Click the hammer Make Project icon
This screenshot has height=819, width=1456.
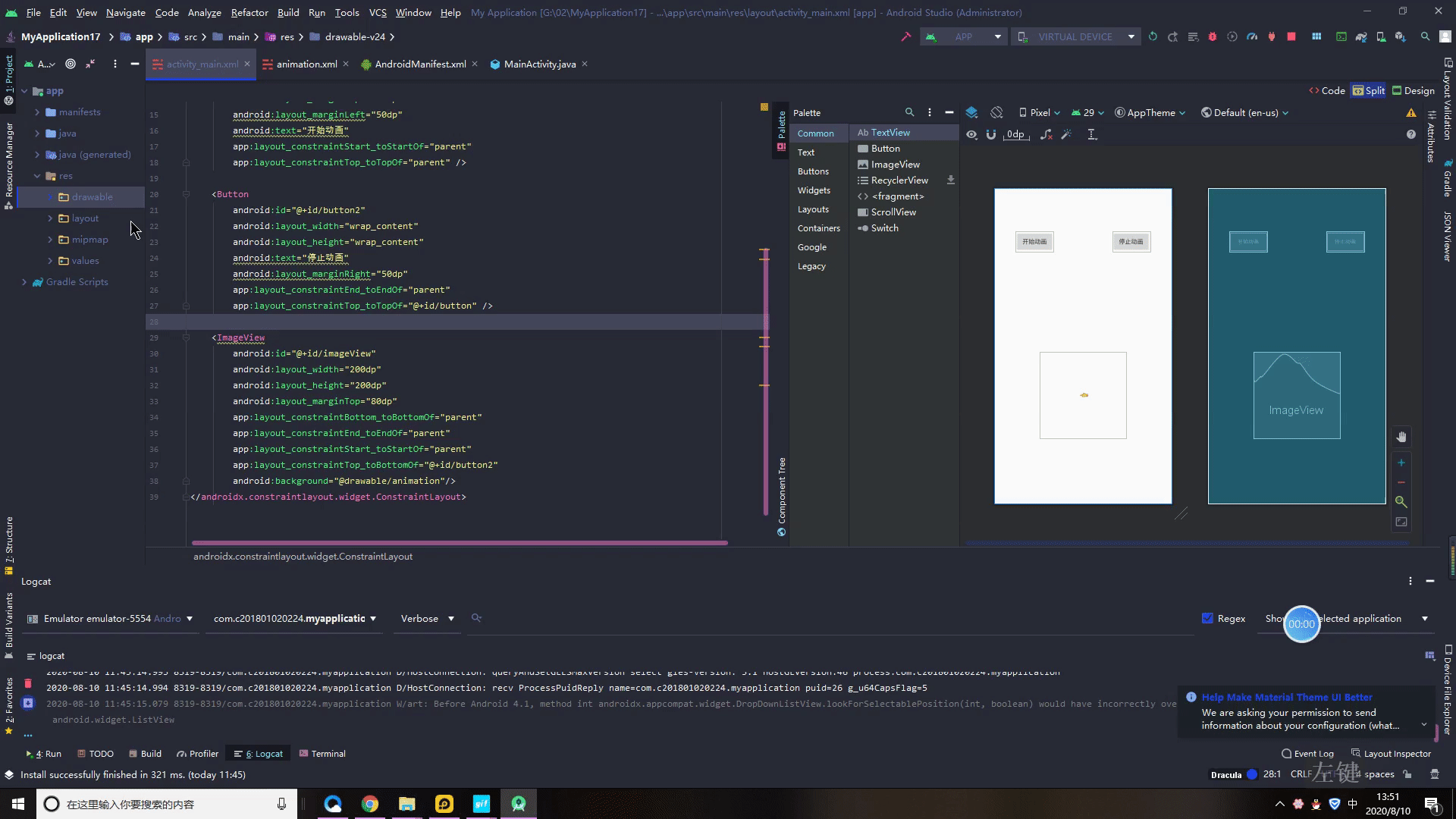click(x=905, y=36)
